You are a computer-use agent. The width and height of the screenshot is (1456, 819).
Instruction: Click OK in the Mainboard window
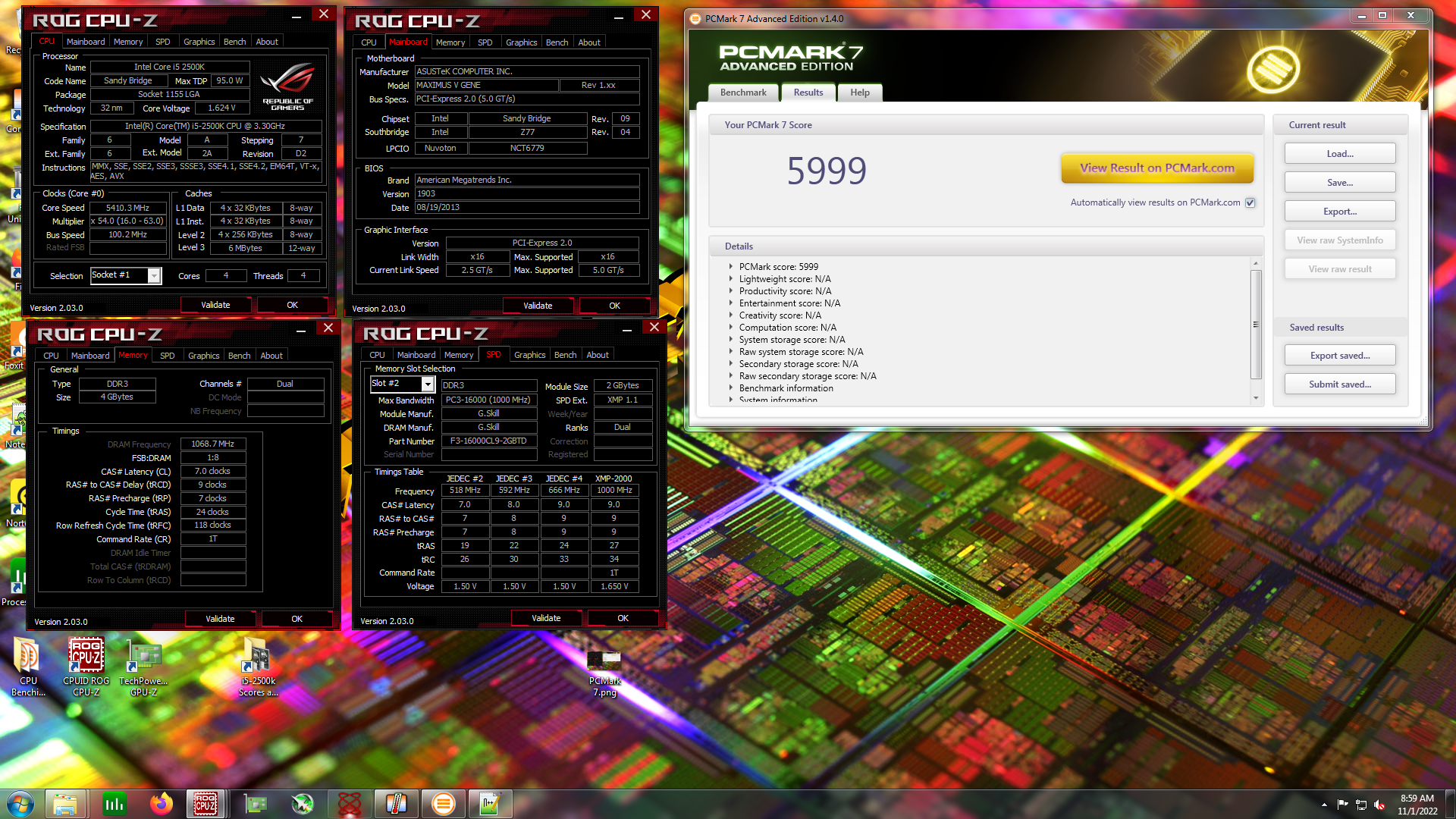614,306
